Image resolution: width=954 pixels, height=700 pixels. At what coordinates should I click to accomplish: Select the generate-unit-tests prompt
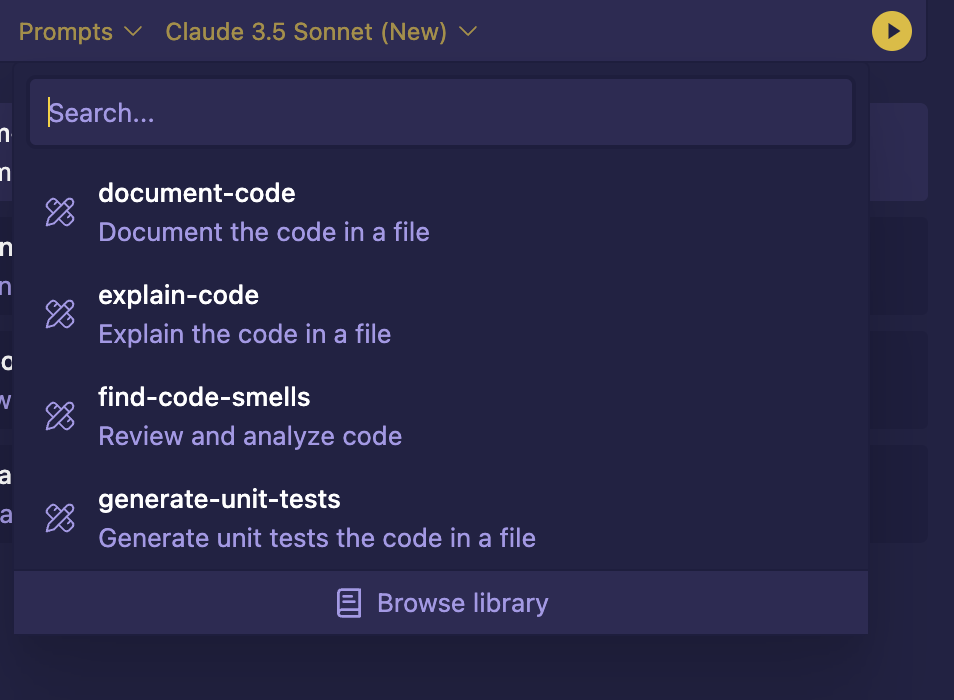click(219, 499)
